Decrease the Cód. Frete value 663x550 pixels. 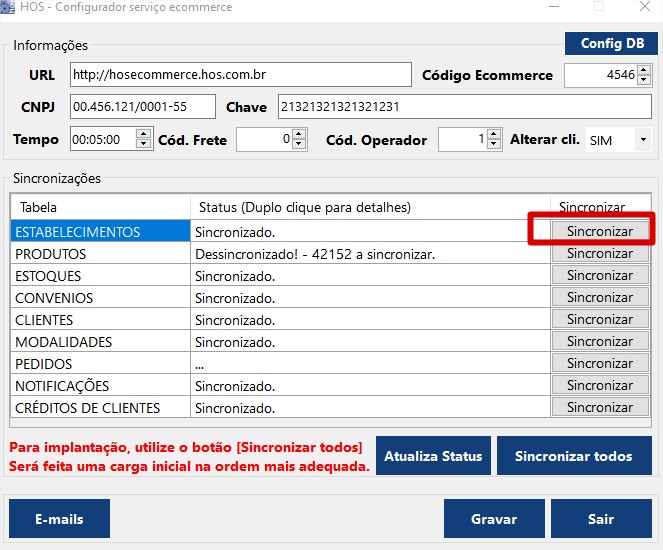(299, 145)
